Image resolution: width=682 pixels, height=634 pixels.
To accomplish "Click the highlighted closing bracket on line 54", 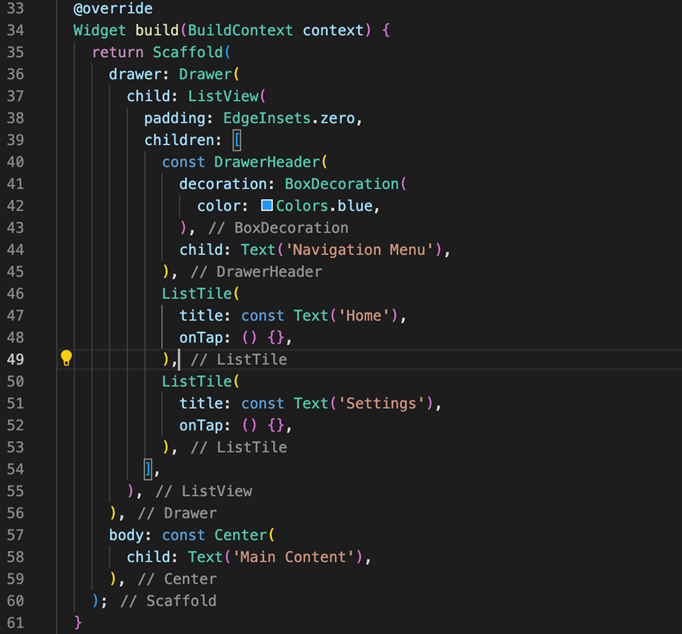I will [x=148, y=469].
